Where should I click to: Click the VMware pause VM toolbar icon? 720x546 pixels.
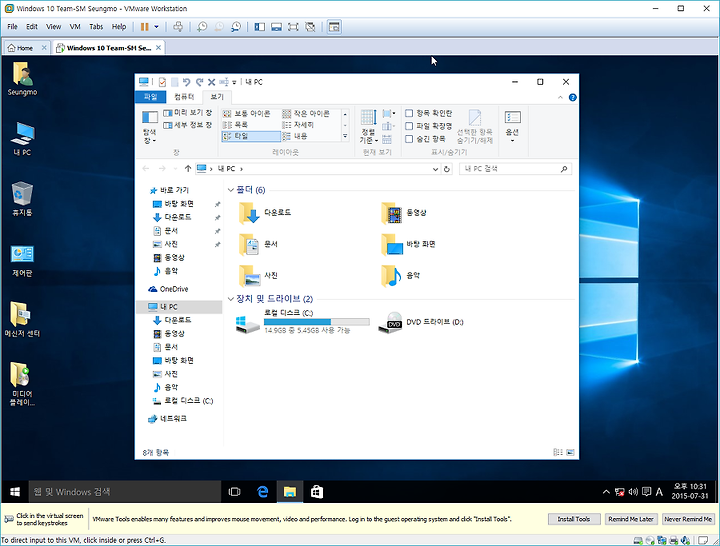(x=144, y=27)
